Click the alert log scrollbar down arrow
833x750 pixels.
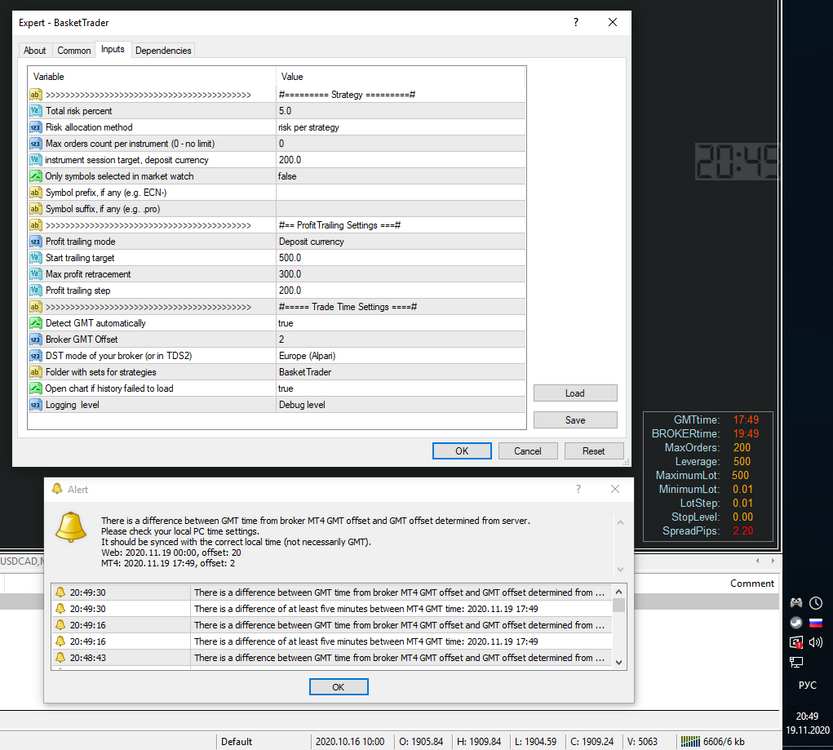[x=618, y=662]
